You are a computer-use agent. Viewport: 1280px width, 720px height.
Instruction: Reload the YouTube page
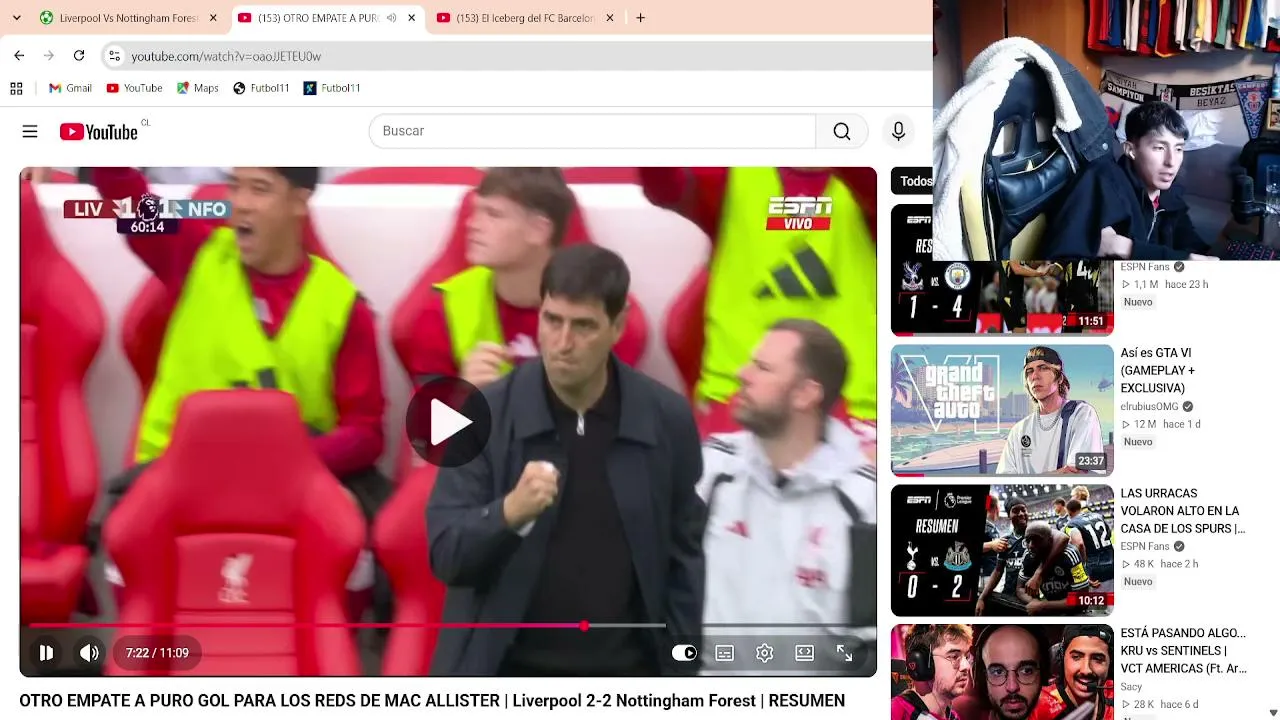(x=79, y=56)
